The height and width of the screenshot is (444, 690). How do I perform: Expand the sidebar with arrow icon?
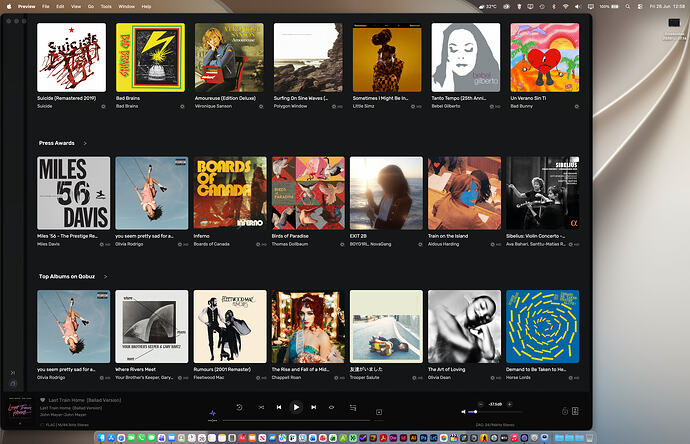coord(13,373)
